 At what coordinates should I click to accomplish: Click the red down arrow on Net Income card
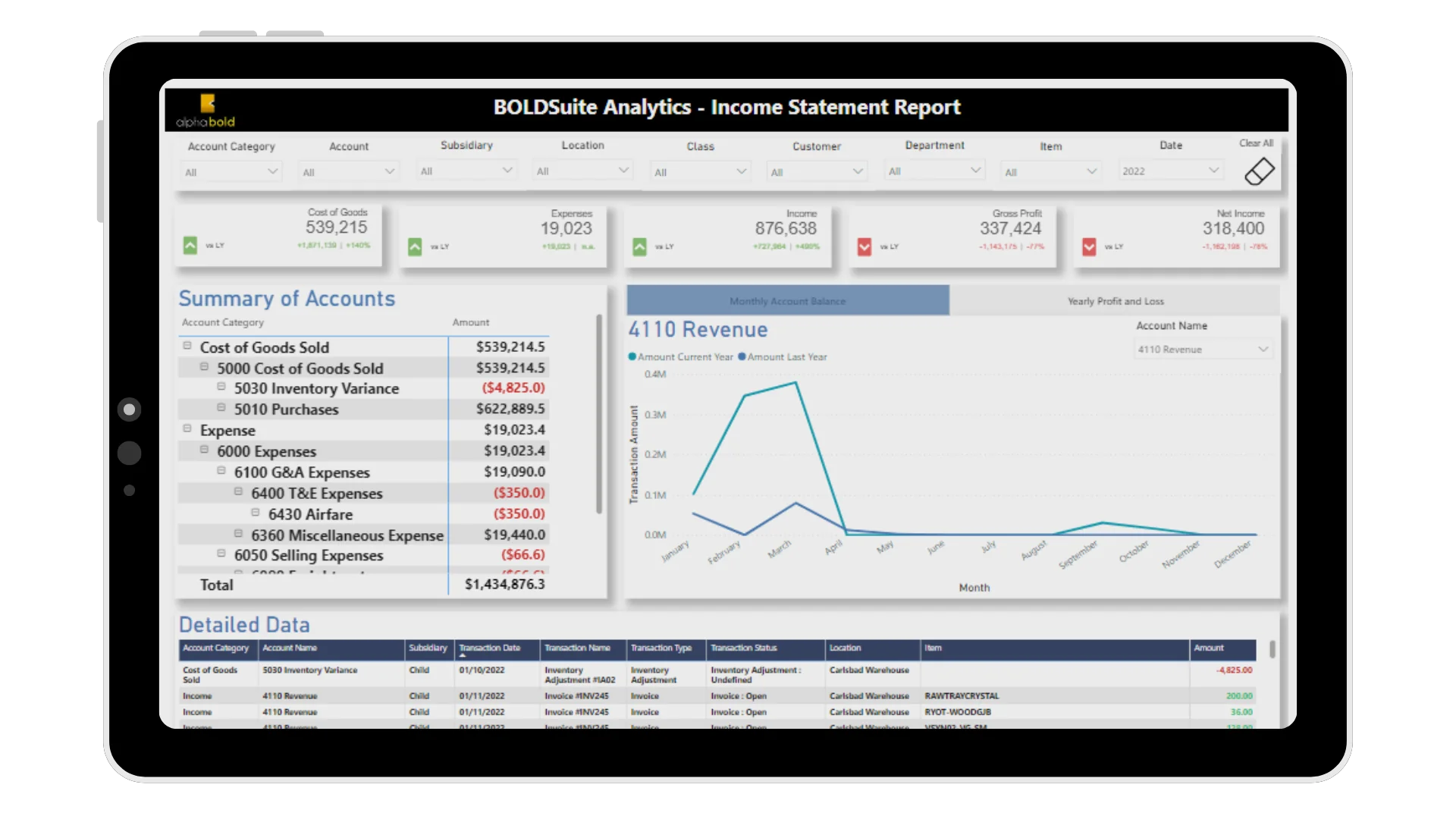click(1089, 247)
